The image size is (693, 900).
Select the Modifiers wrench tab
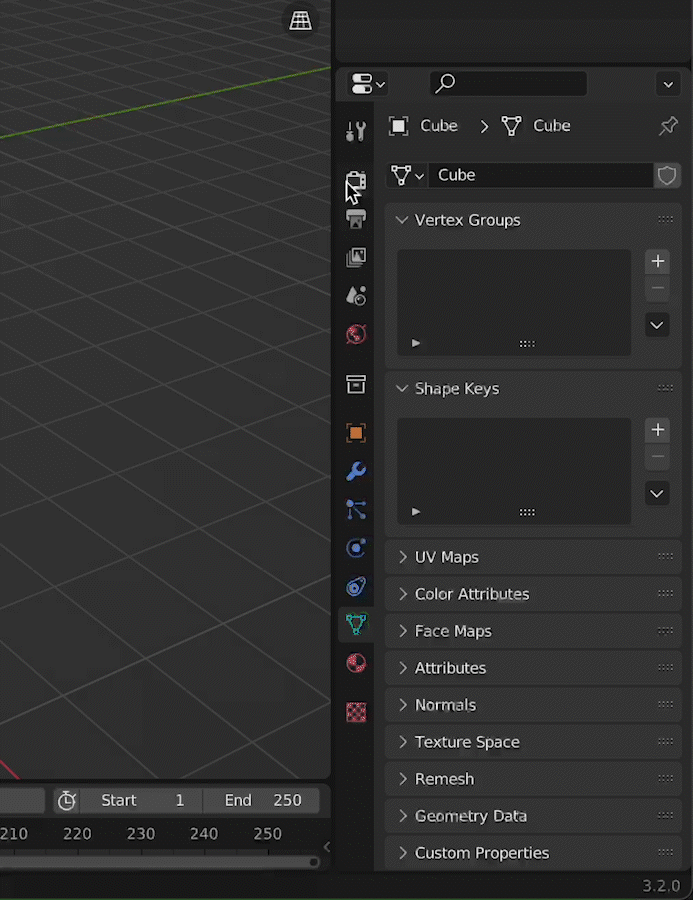click(x=356, y=471)
